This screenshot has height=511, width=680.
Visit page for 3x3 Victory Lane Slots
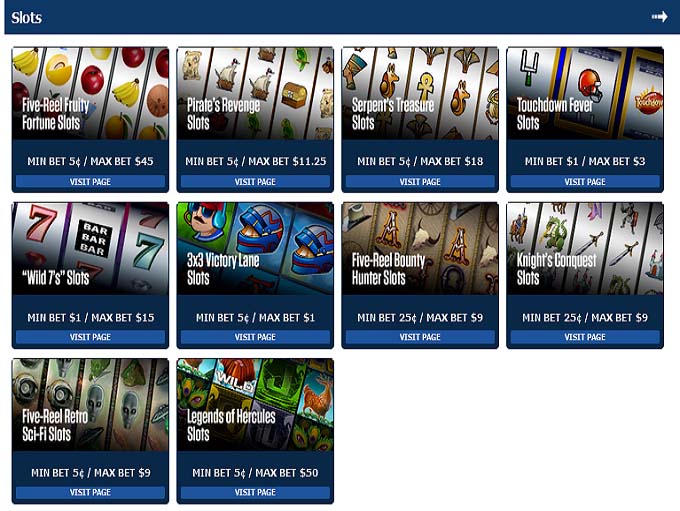(255, 337)
